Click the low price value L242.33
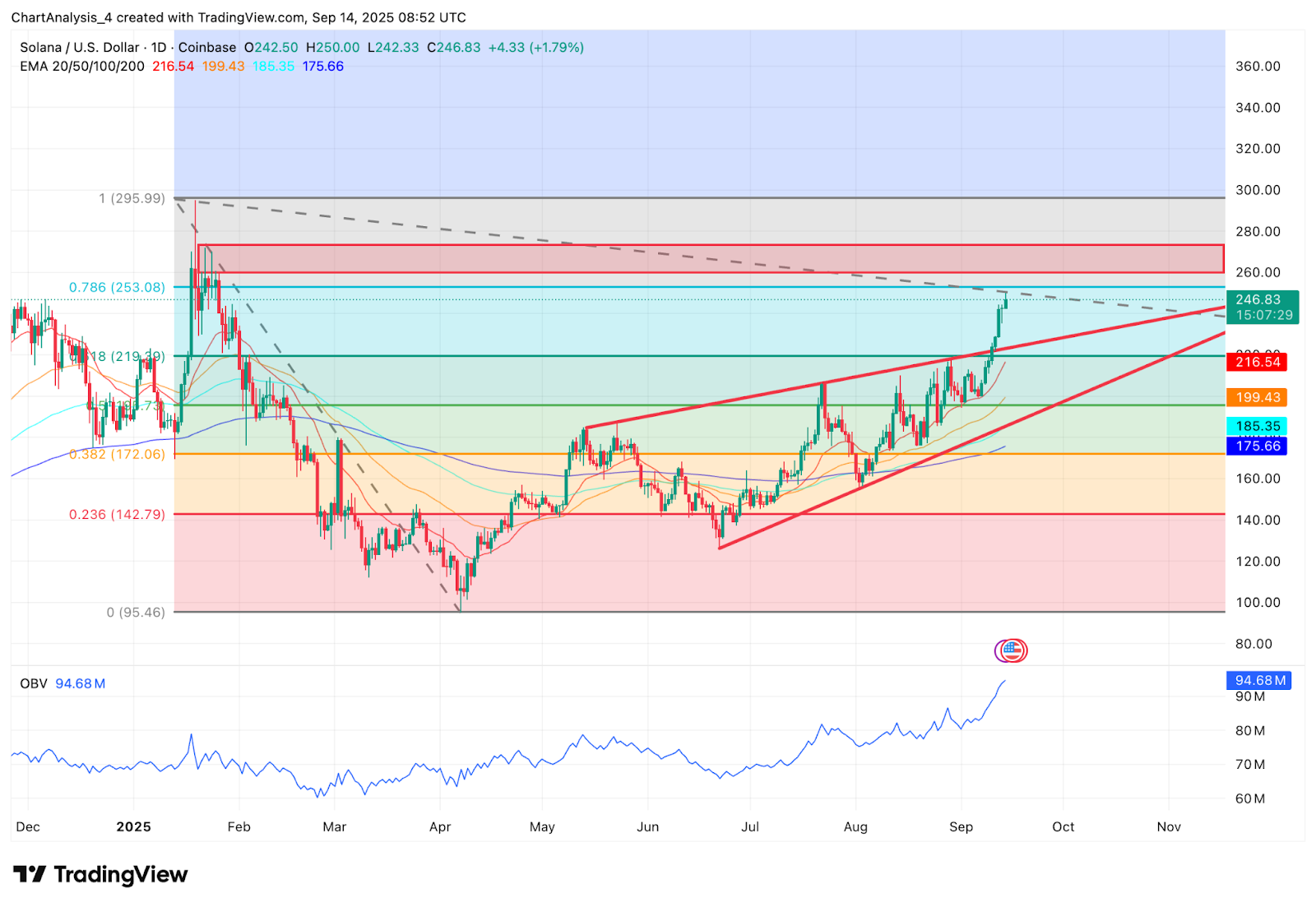This screenshot has width=1316, height=907. [x=393, y=48]
